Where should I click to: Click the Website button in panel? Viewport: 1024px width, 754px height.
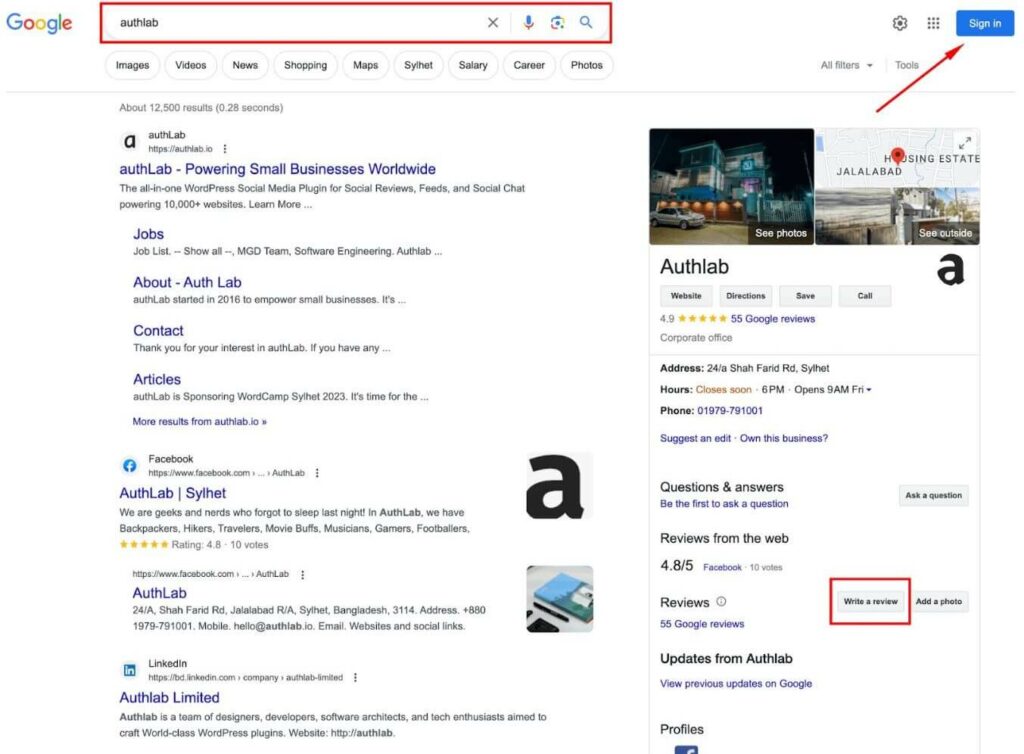pyautogui.click(x=686, y=296)
